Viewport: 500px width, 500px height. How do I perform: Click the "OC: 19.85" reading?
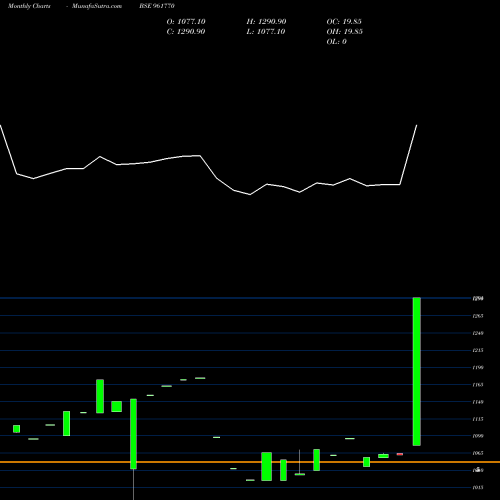[344, 22]
